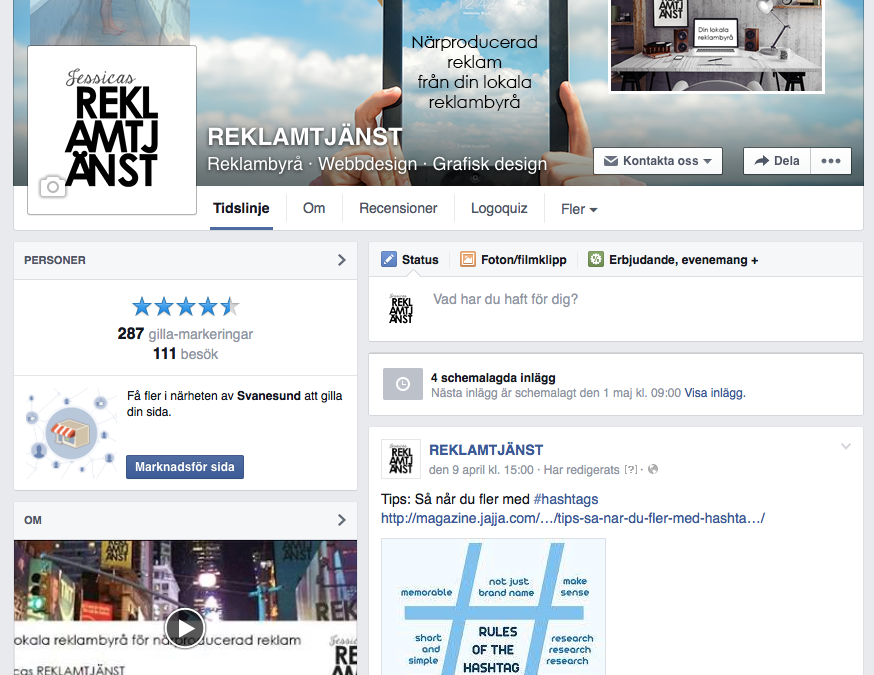This screenshot has width=874, height=675.
Task: Click the #hashtags link in the post
Action: tap(566, 499)
